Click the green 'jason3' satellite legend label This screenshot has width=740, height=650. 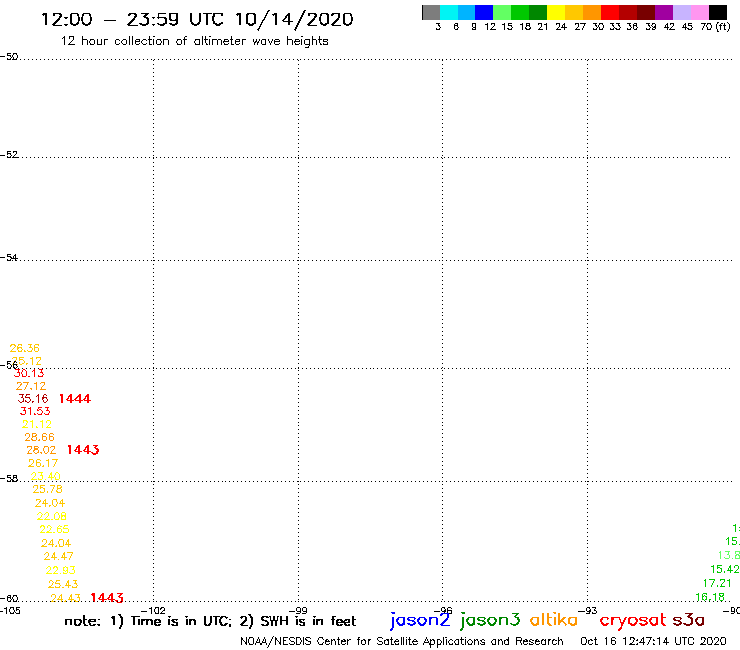click(x=490, y=620)
